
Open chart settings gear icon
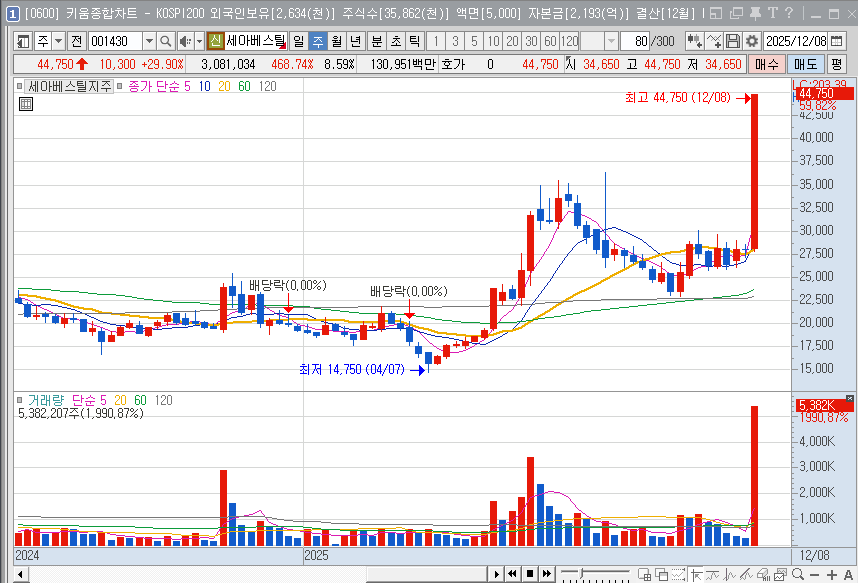[x=752, y=41]
